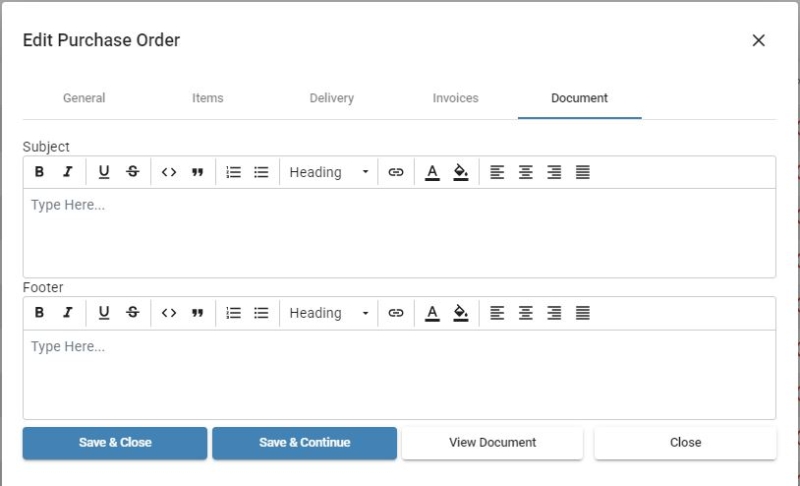The height and width of the screenshot is (486, 800).
Task: Justify text in Subject editor
Action: [583, 172]
